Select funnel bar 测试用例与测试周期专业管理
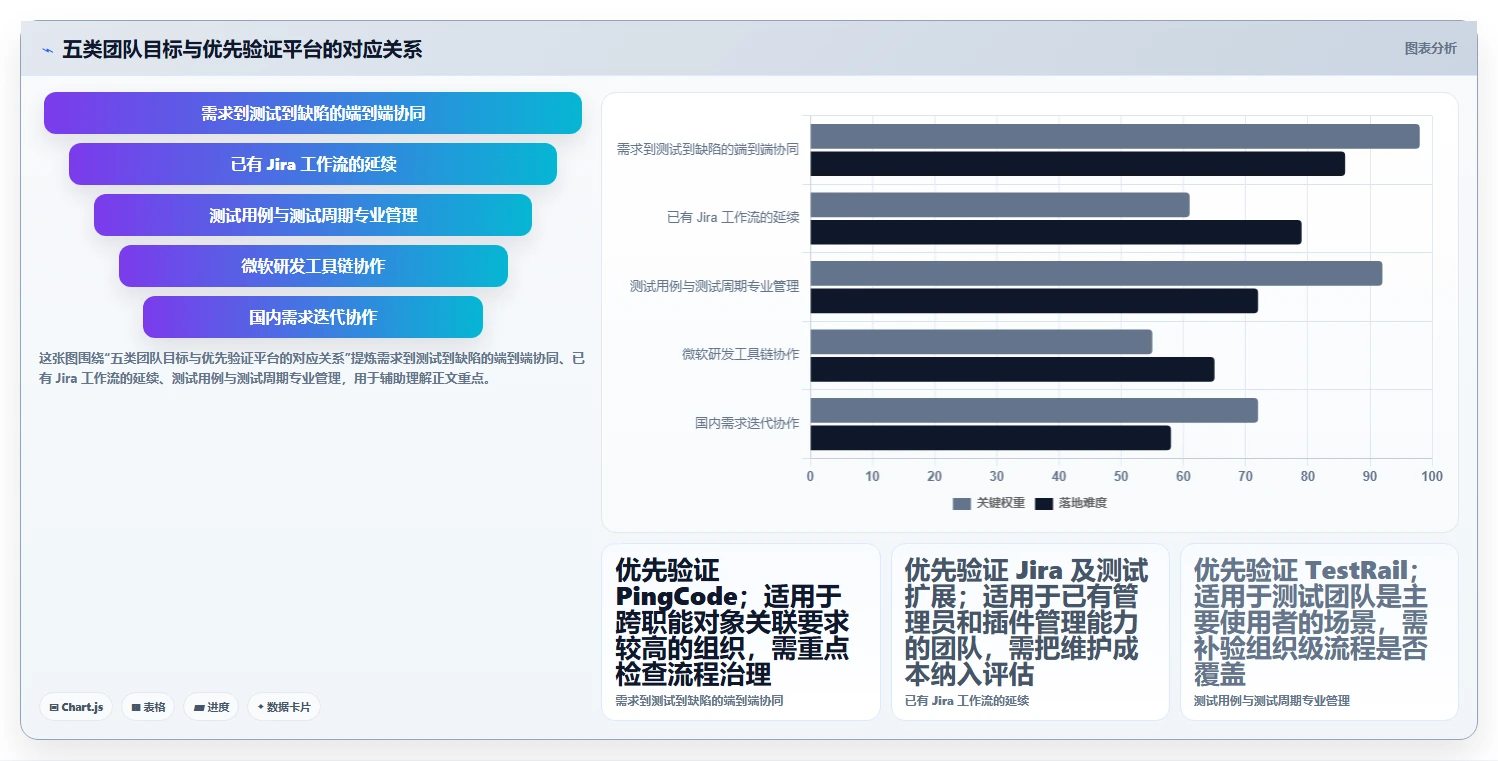Screen dimensions: 1498x761 click(x=313, y=215)
